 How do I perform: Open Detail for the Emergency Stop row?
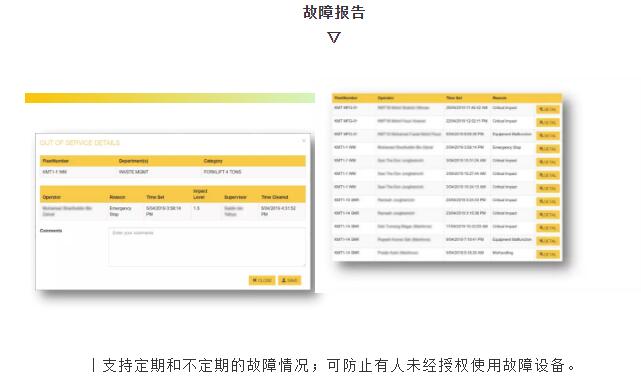[547, 148]
